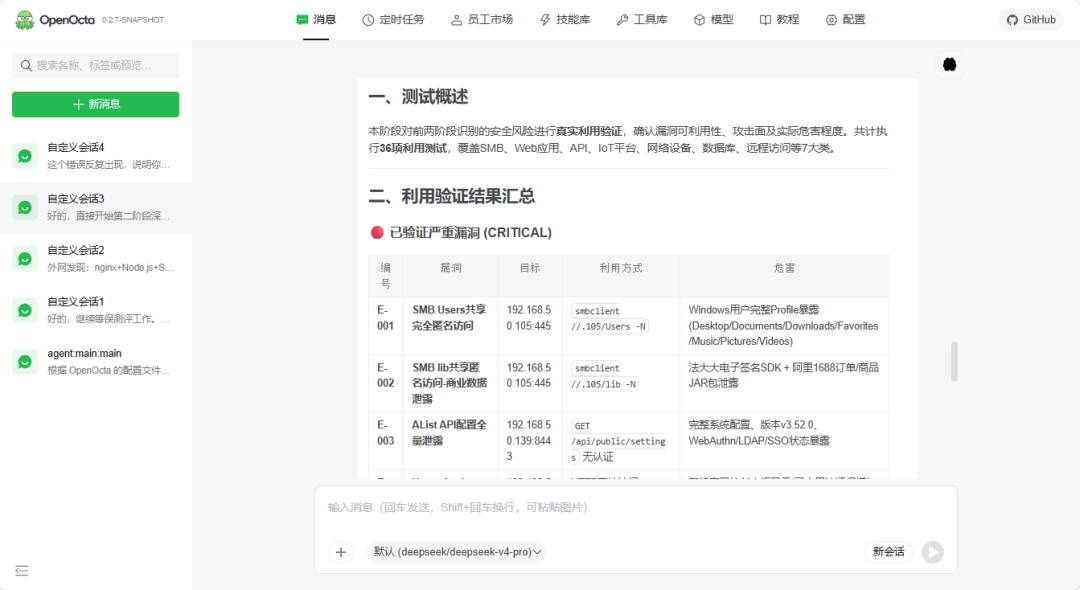Switch to the 模型 tab
Viewport: 1080px width, 590px height.
(x=714, y=20)
